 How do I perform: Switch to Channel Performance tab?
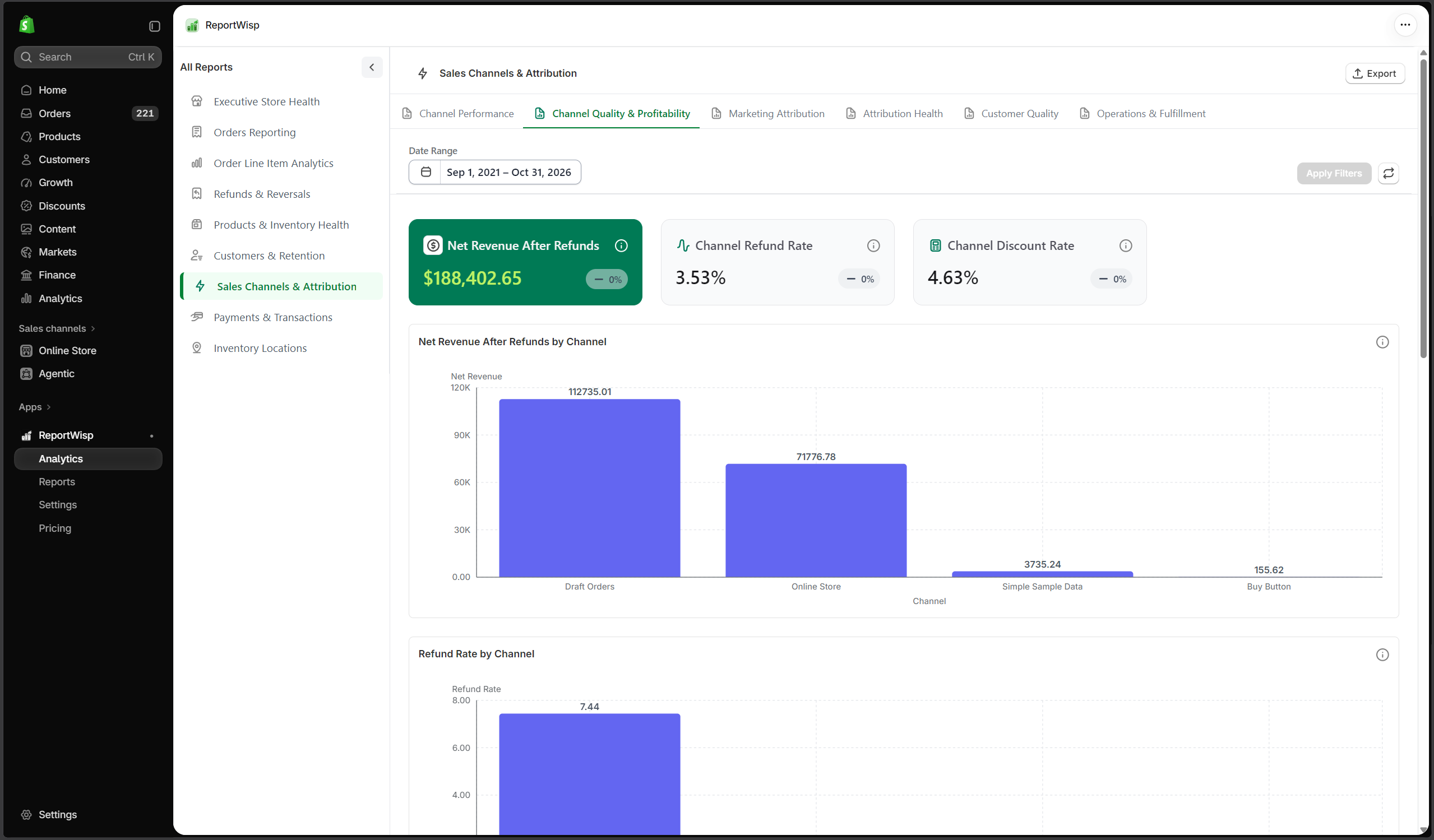[x=457, y=114]
